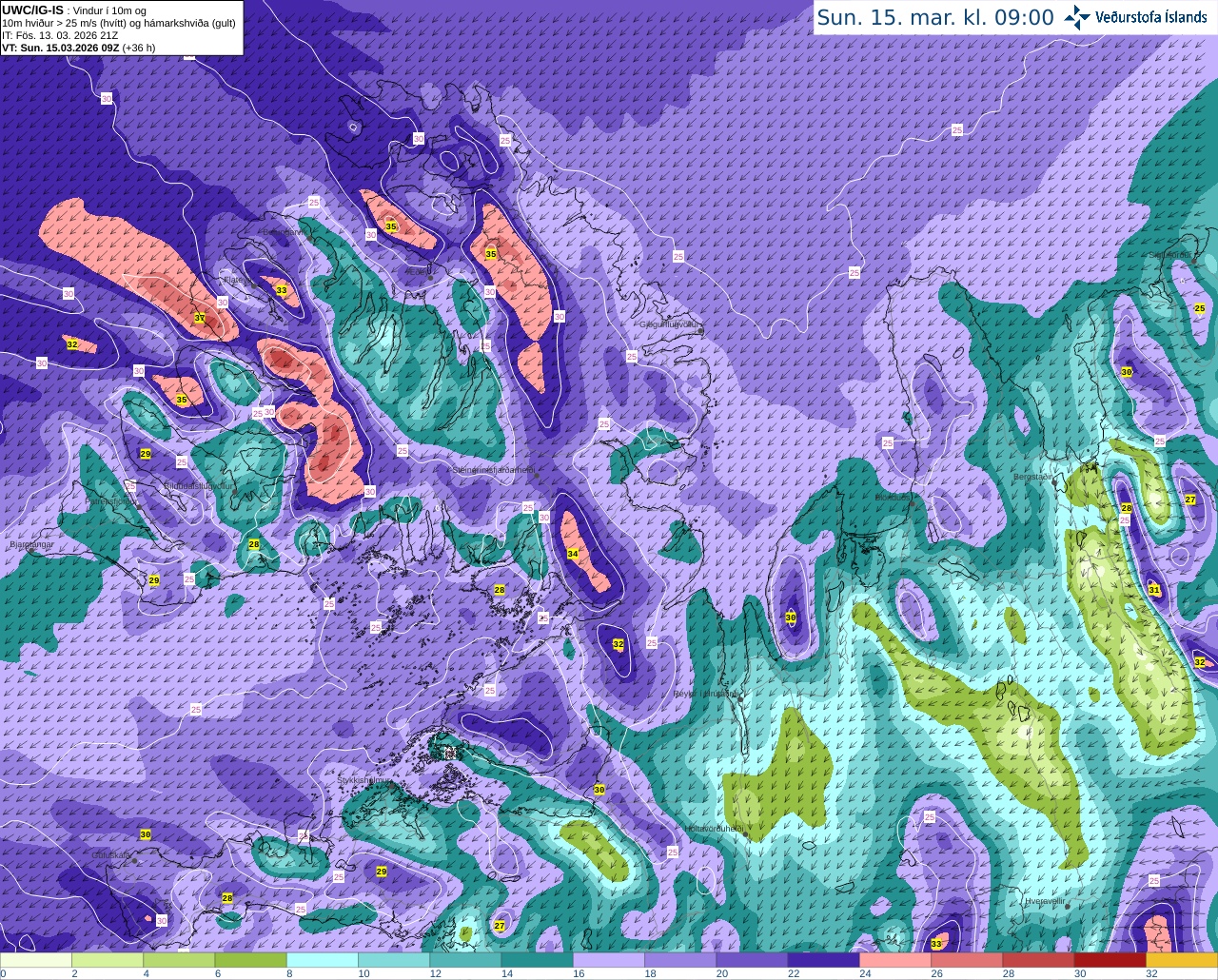The image size is (1218, 980).
Task: Click the legend scale value '8'
Action: [289, 973]
